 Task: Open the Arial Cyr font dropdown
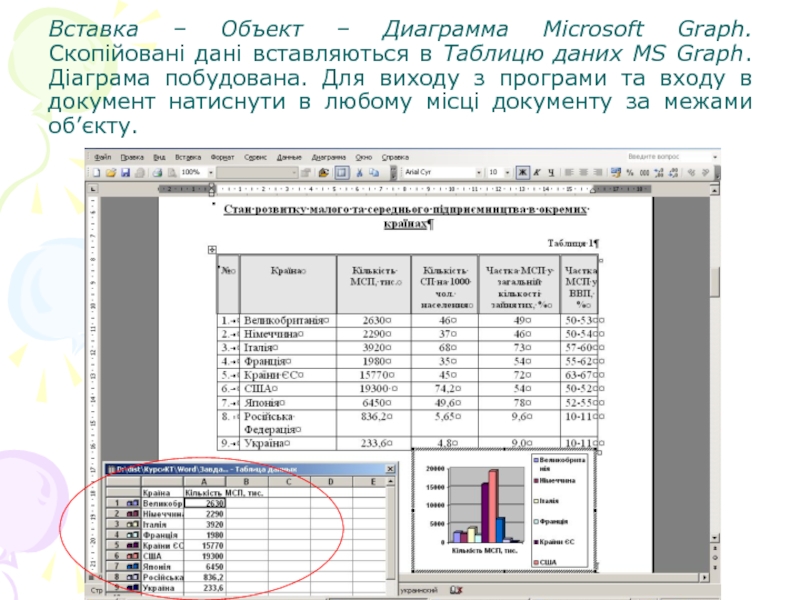click(479, 173)
